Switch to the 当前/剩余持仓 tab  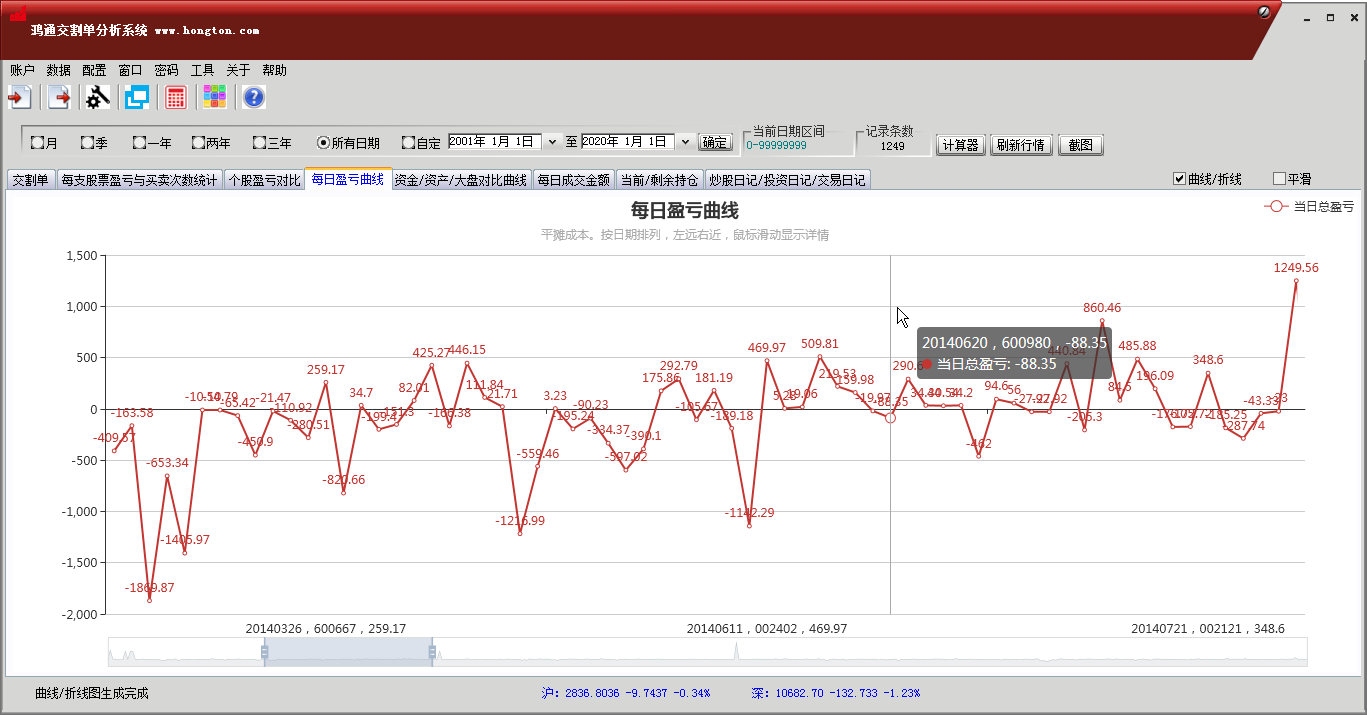(x=659, y=180)
